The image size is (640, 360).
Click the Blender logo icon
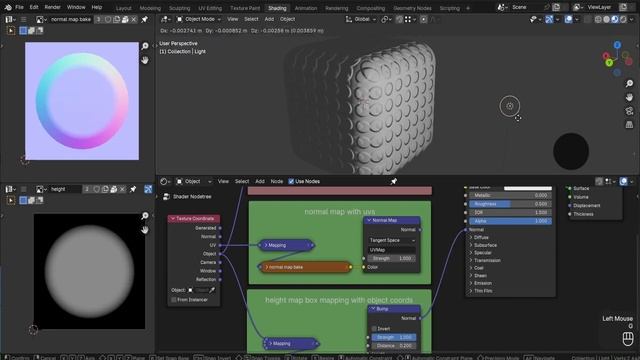[7, 7]
